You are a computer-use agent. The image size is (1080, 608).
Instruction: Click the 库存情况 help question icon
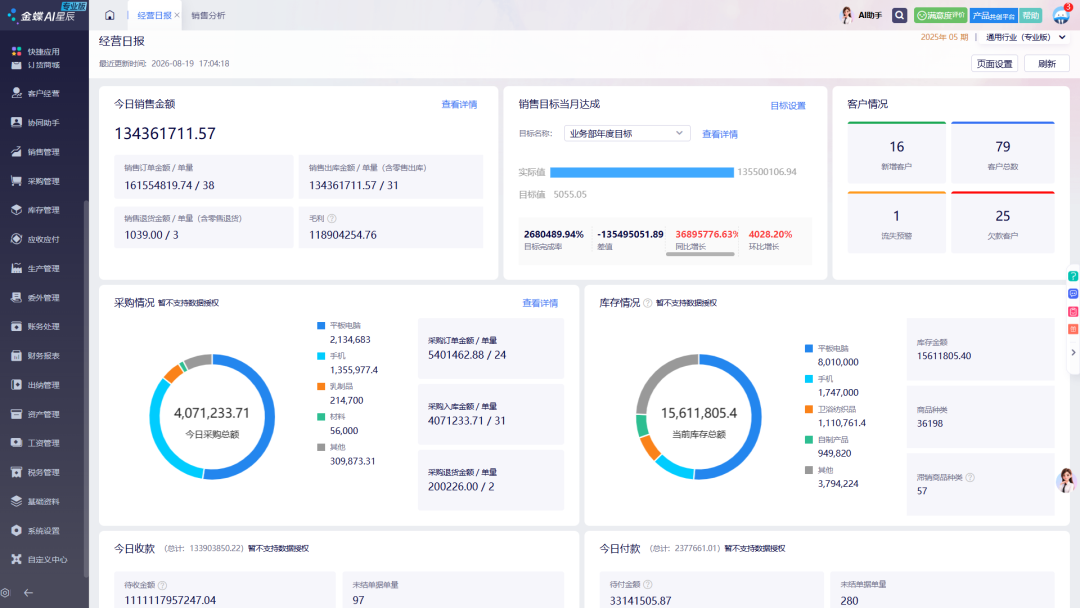tap(647, 303)
